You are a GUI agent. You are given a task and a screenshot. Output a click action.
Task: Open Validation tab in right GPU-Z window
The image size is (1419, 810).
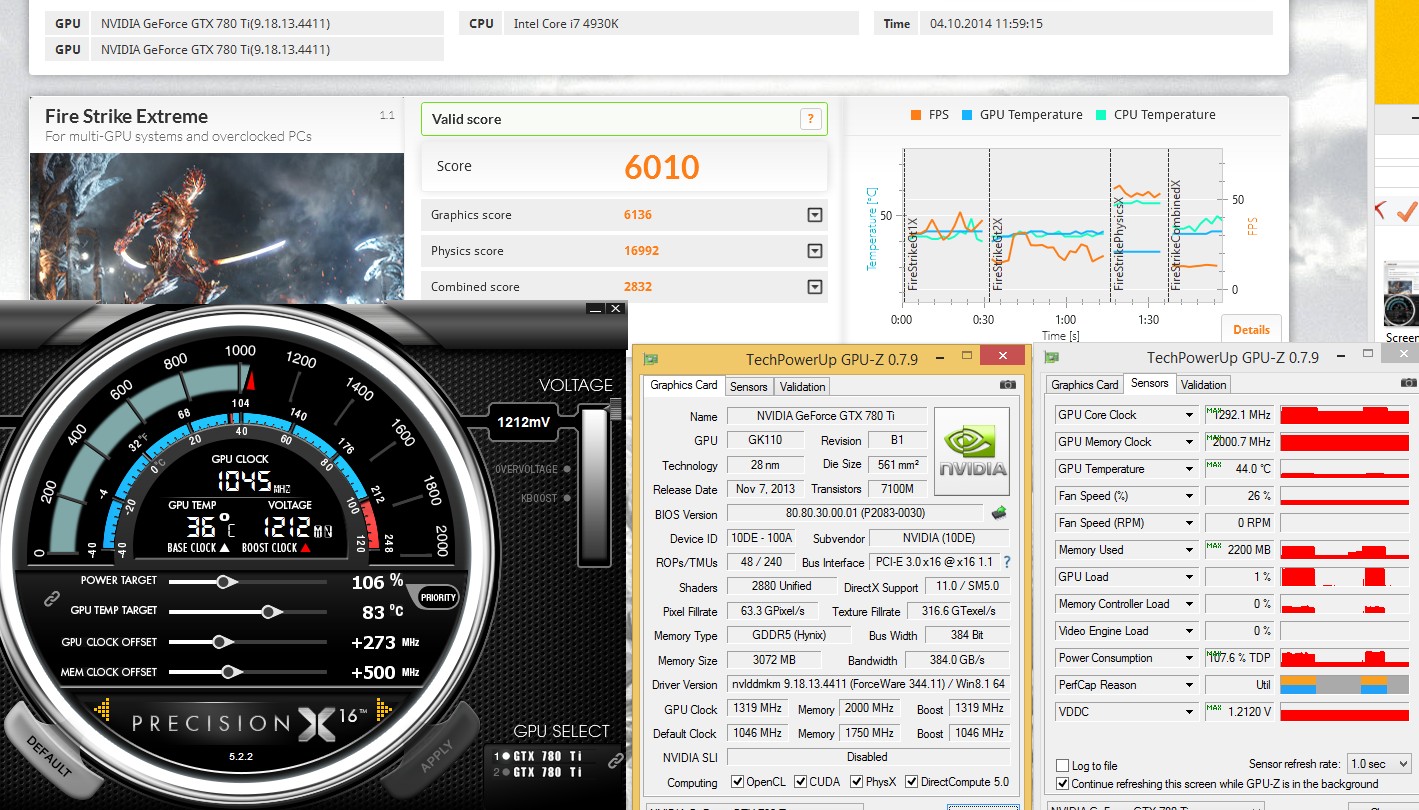click(1203, 385)
